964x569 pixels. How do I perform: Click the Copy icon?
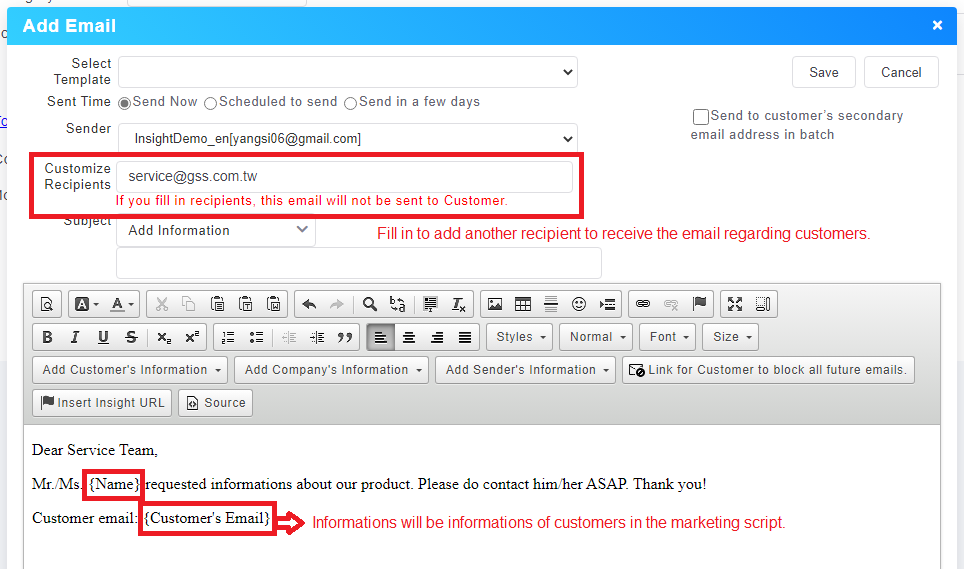click(x=189, y=304)
